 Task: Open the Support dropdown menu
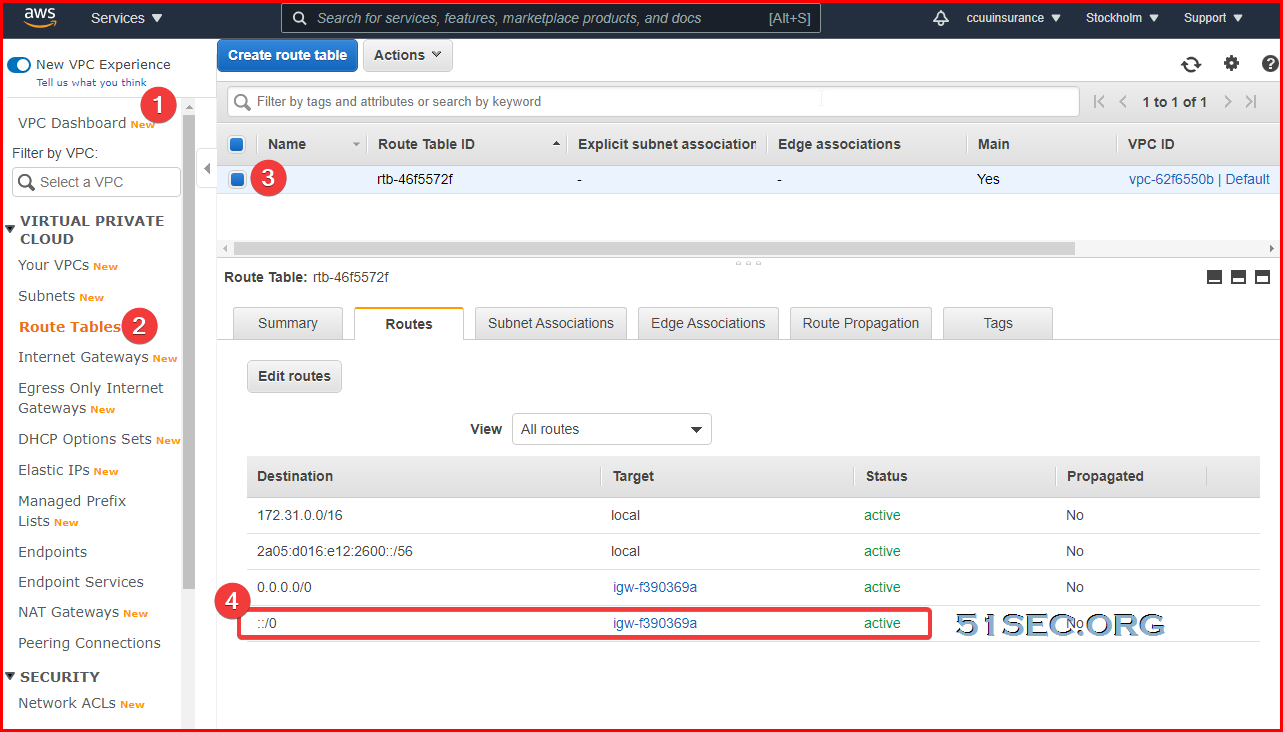[x=1213, y=18]
